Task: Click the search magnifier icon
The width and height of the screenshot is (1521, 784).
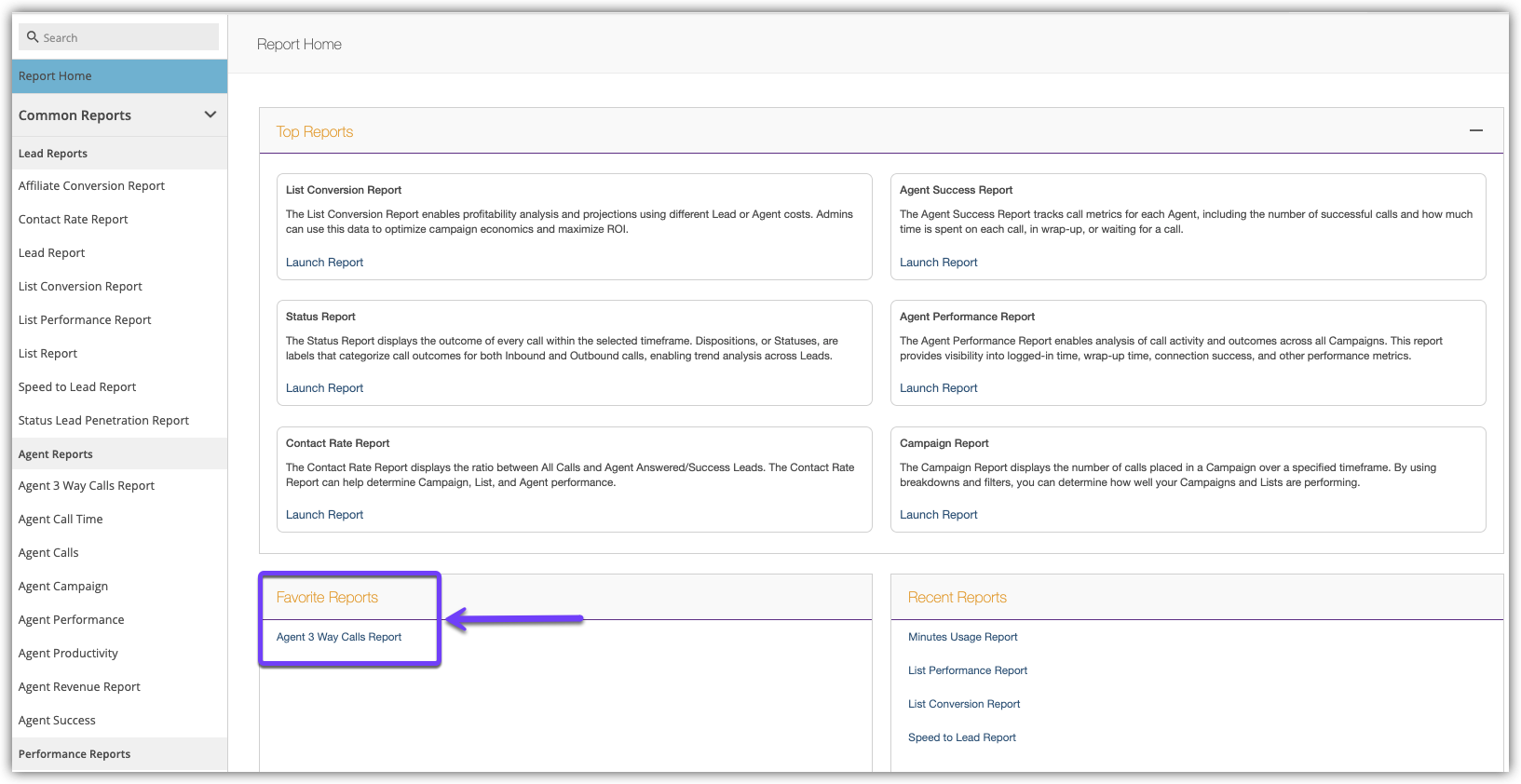Action: coord(33,37)
